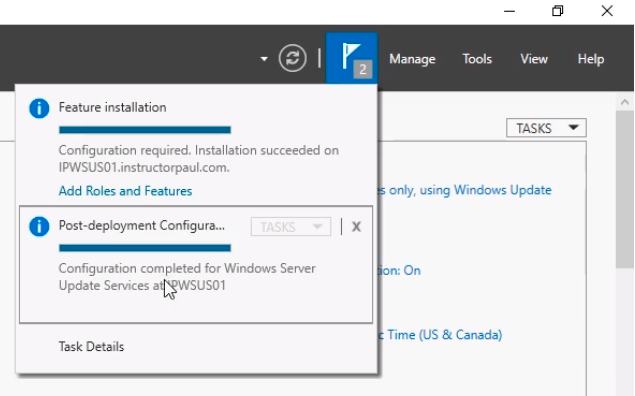Click the Feature installation progress bar
The width and height of the screenshot is (635, 396).
(145, 130)
